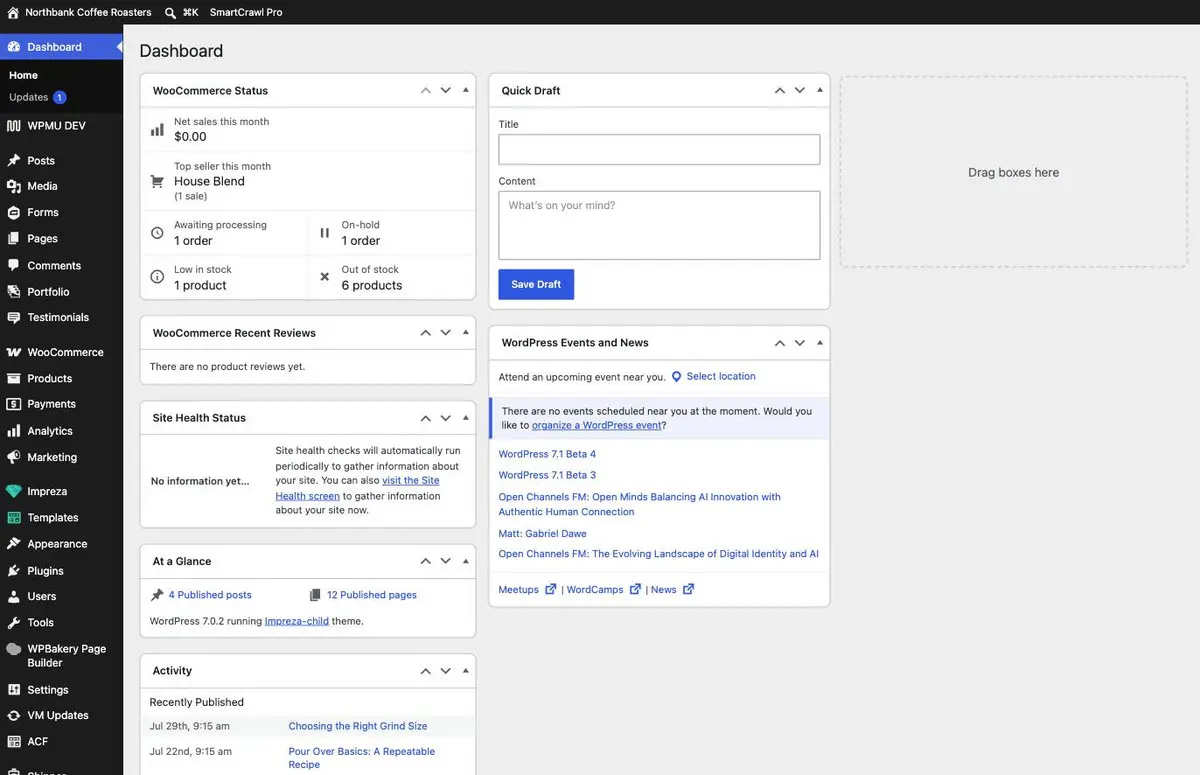Move WooCommerce Status box down
Viewport: 1200px width, 775px height.
(446, 90)
